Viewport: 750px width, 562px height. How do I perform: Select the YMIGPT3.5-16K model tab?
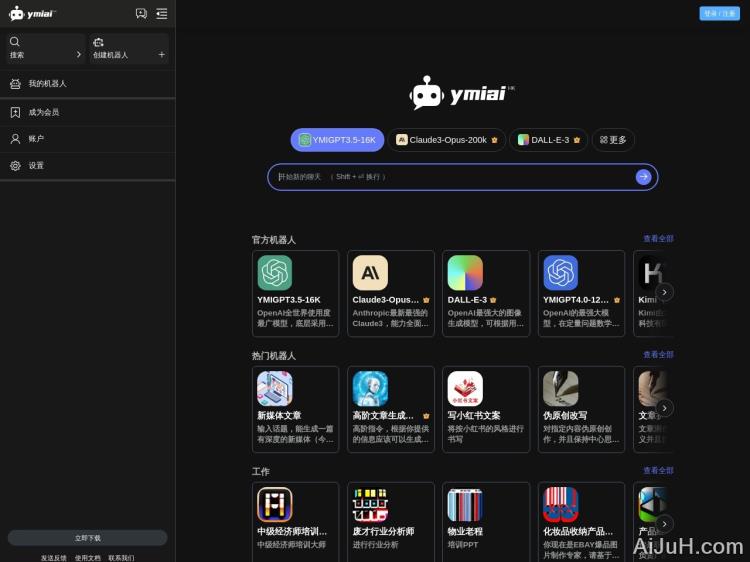pos(337,140)
